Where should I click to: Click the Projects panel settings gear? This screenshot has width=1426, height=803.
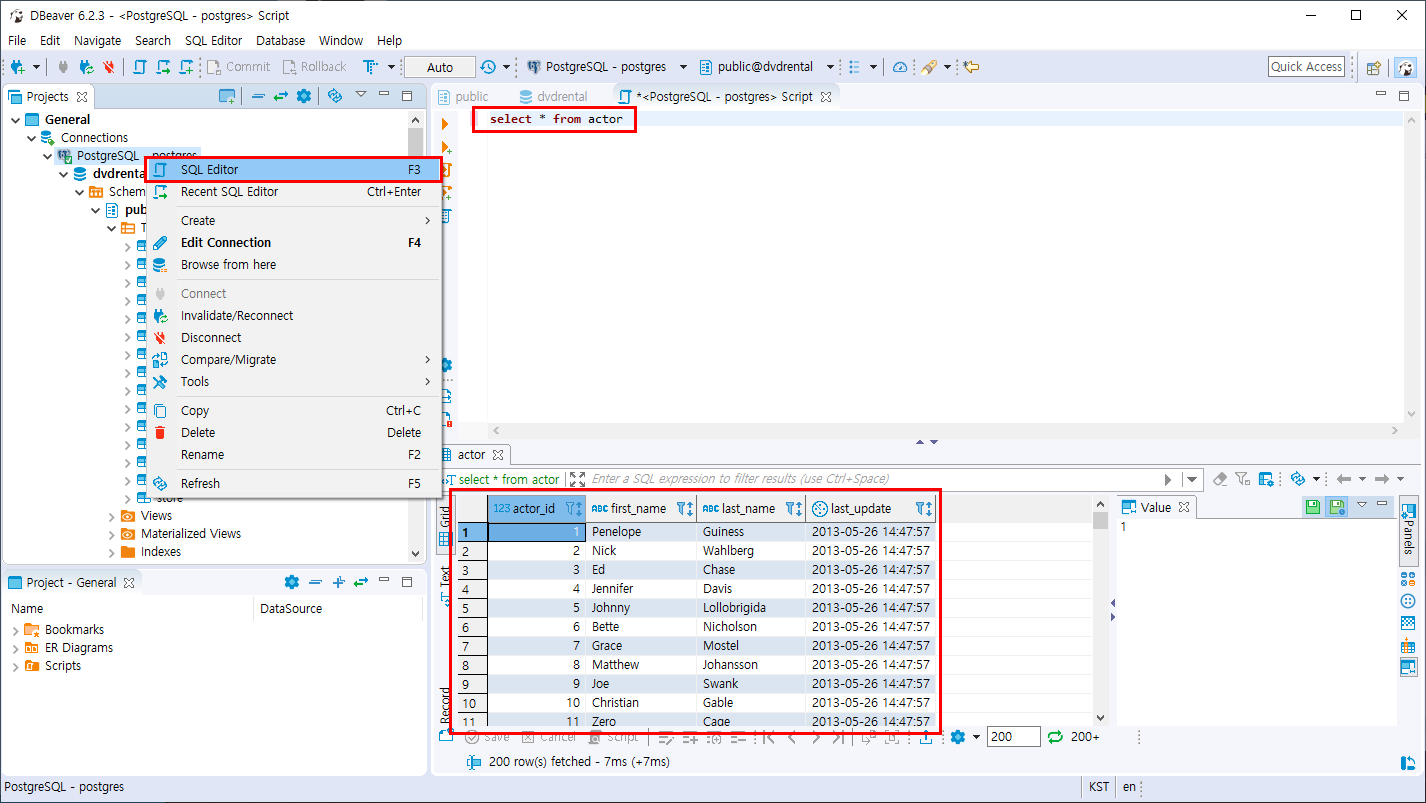click(x=304, y=96)
